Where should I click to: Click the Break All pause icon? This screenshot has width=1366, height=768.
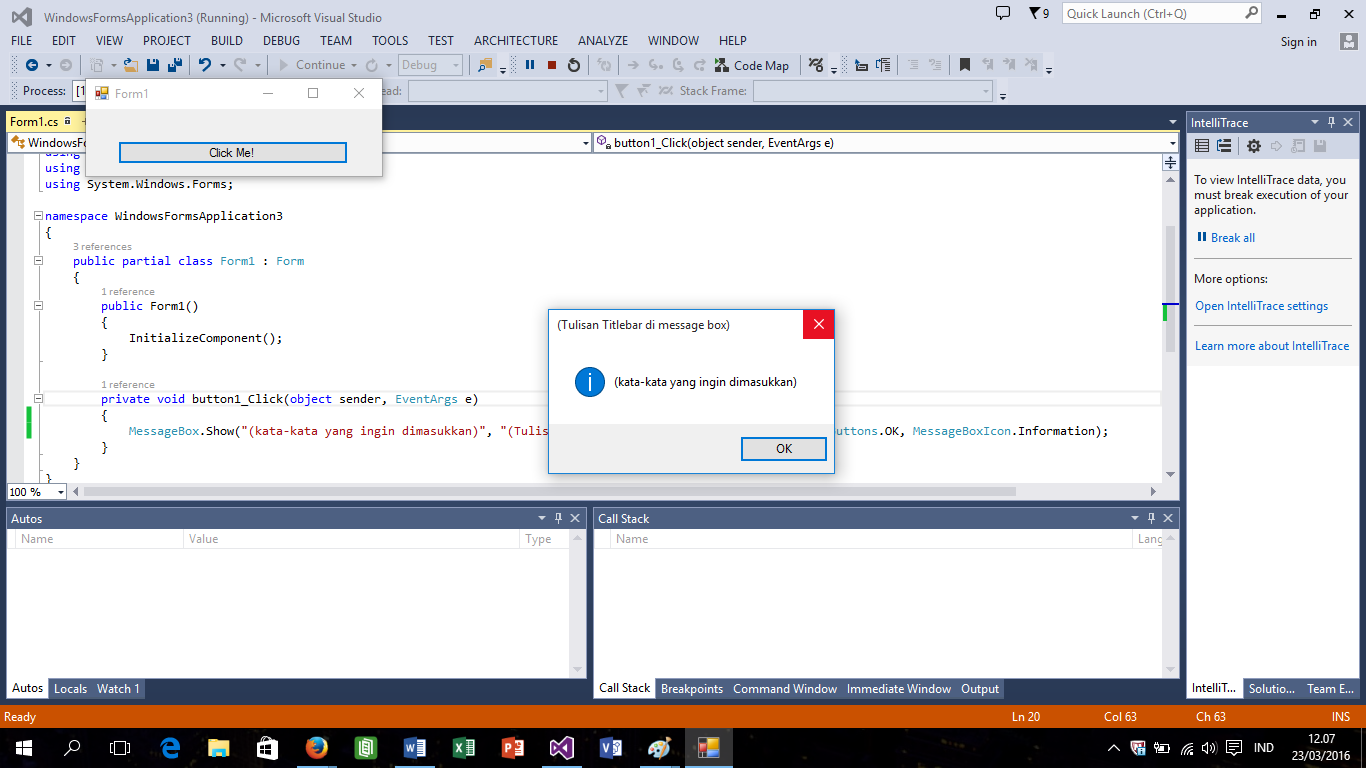pos(530,65)
